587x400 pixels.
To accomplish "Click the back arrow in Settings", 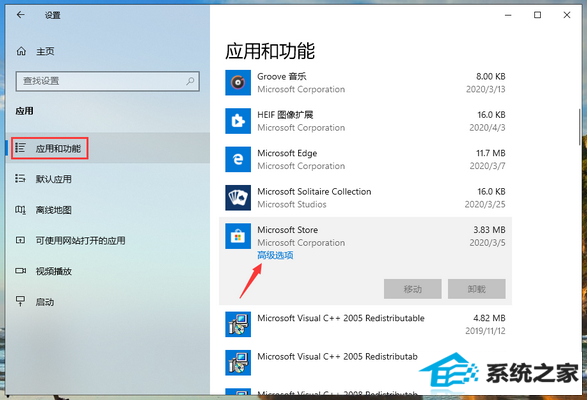I will click(x=21, y=15).
